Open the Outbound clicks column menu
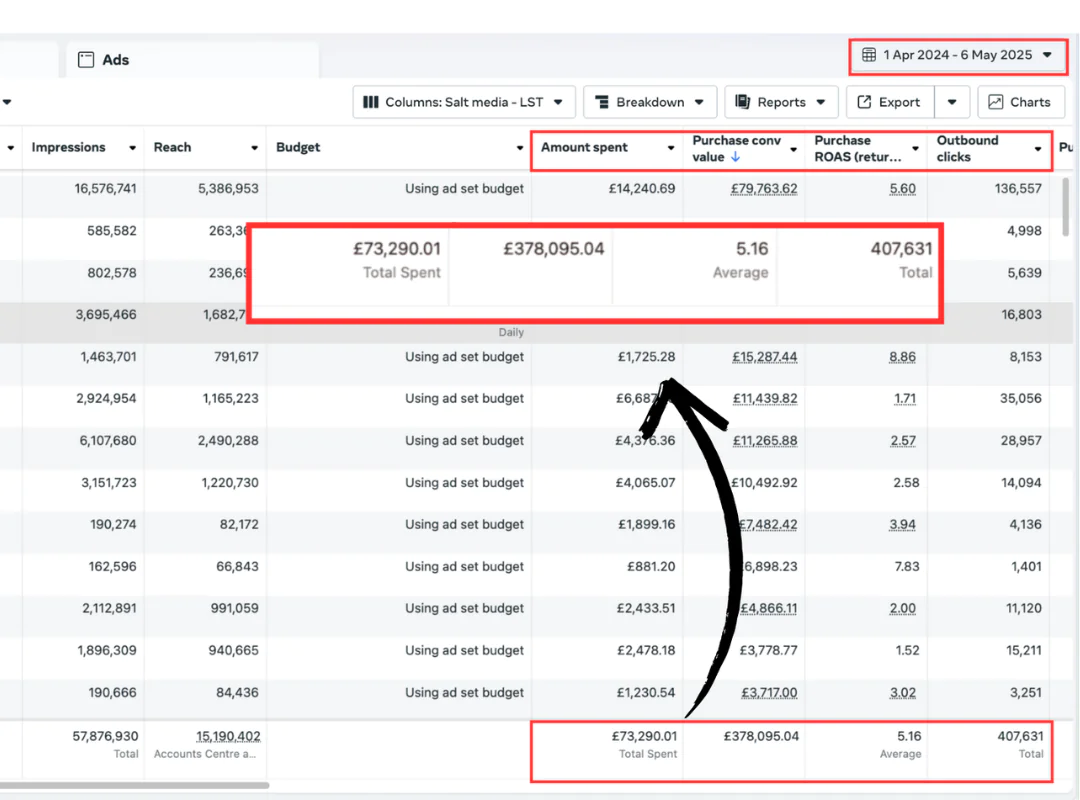The width and height of the screenshot is (1080, 800). pos(1038,148)
